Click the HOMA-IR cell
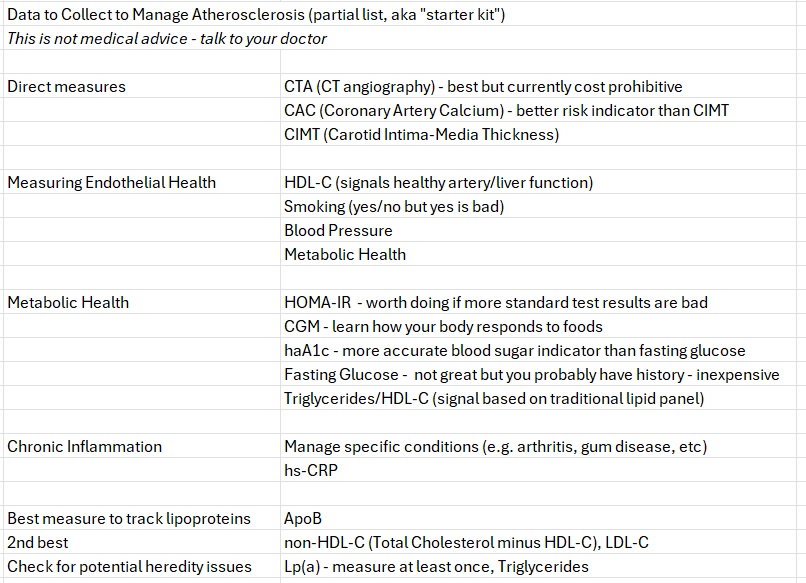The height and width of the screenshot is (583, 806). (495, 302)
